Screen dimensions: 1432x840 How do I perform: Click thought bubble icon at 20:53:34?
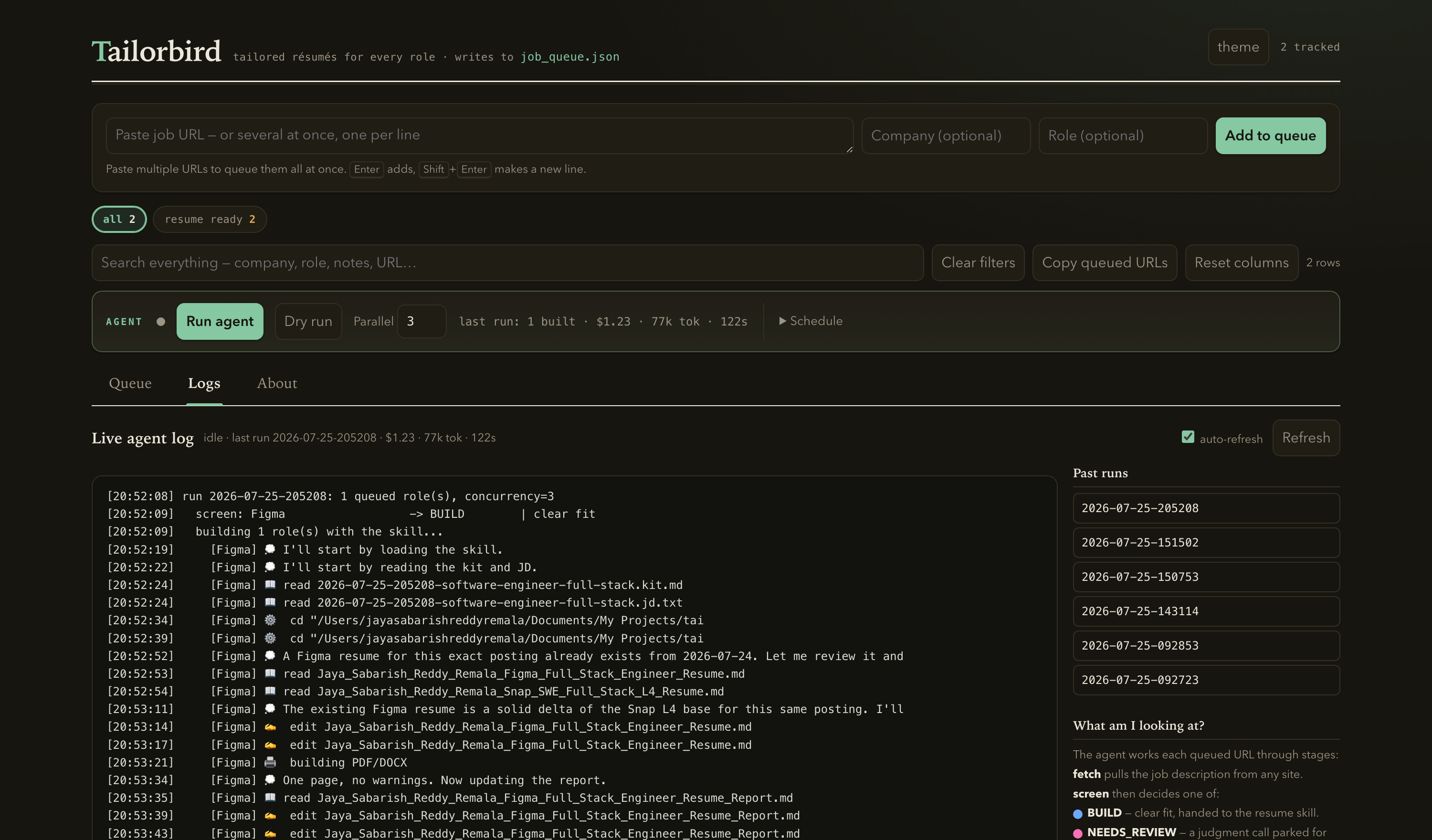(x=270, y=780)
